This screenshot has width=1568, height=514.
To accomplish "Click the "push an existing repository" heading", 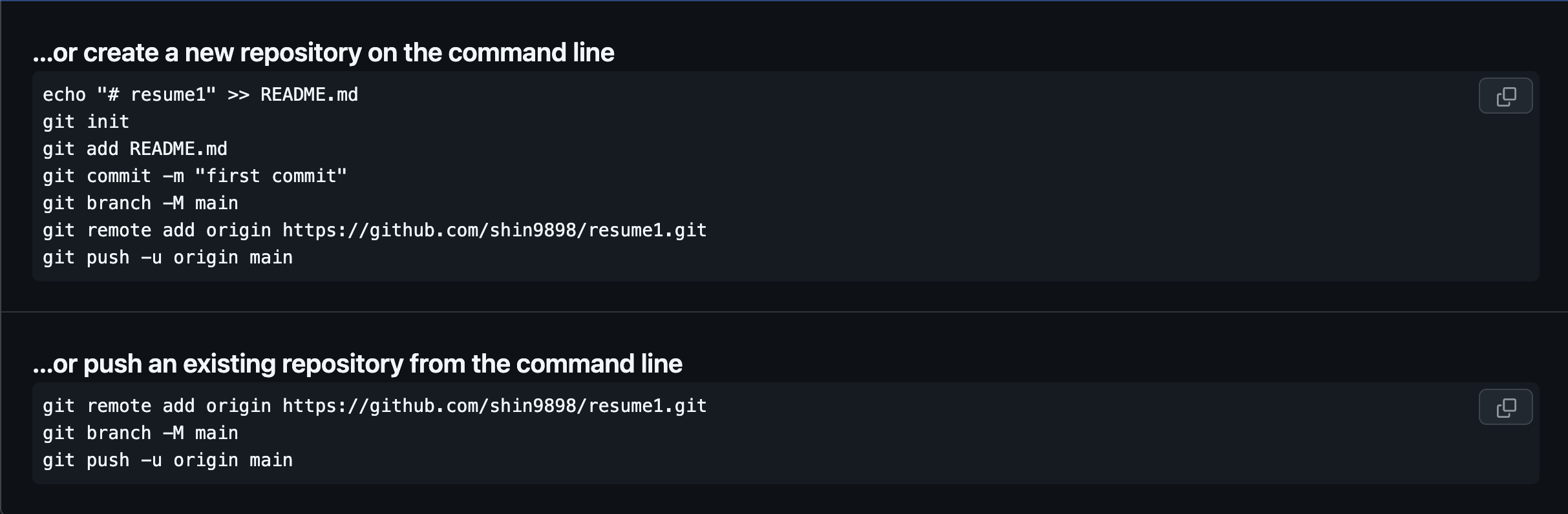I will tap(357, 364).
